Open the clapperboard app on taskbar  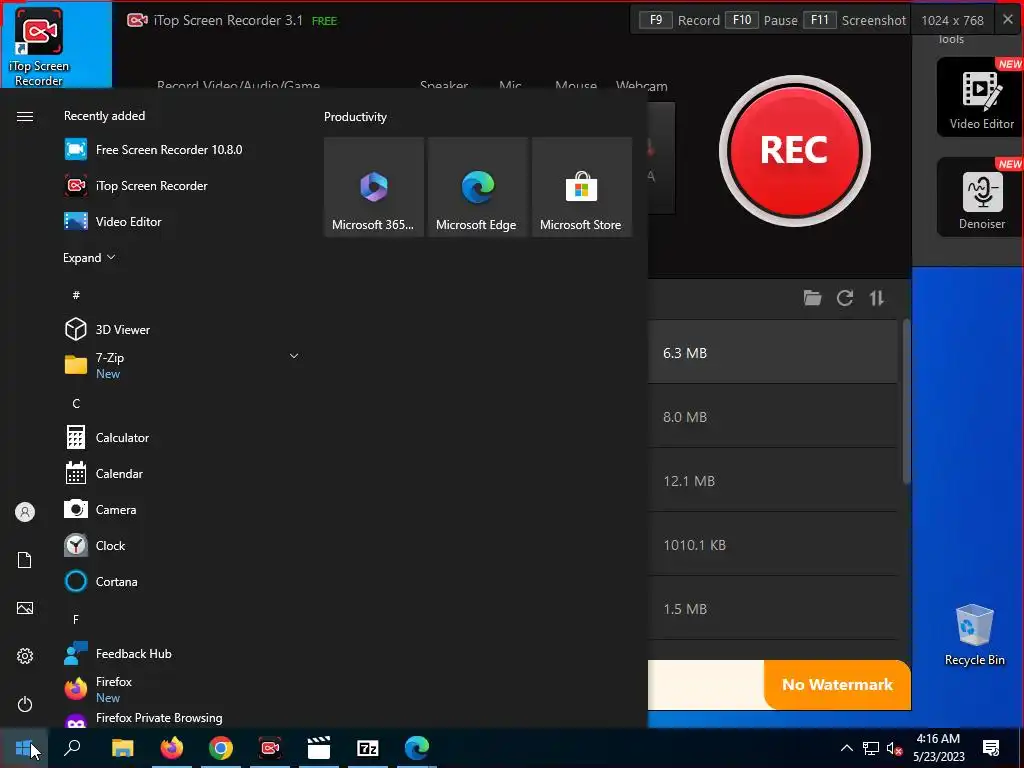coord(319,748)
